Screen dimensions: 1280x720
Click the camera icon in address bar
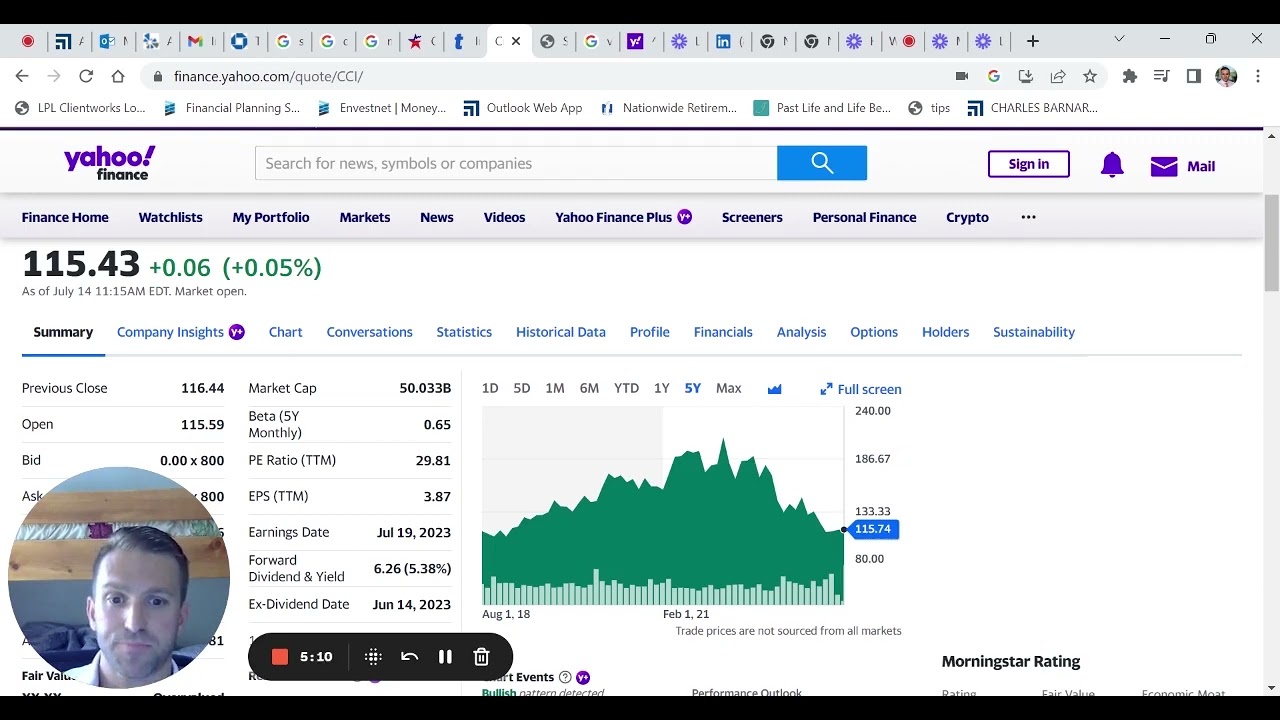point(962,76)
